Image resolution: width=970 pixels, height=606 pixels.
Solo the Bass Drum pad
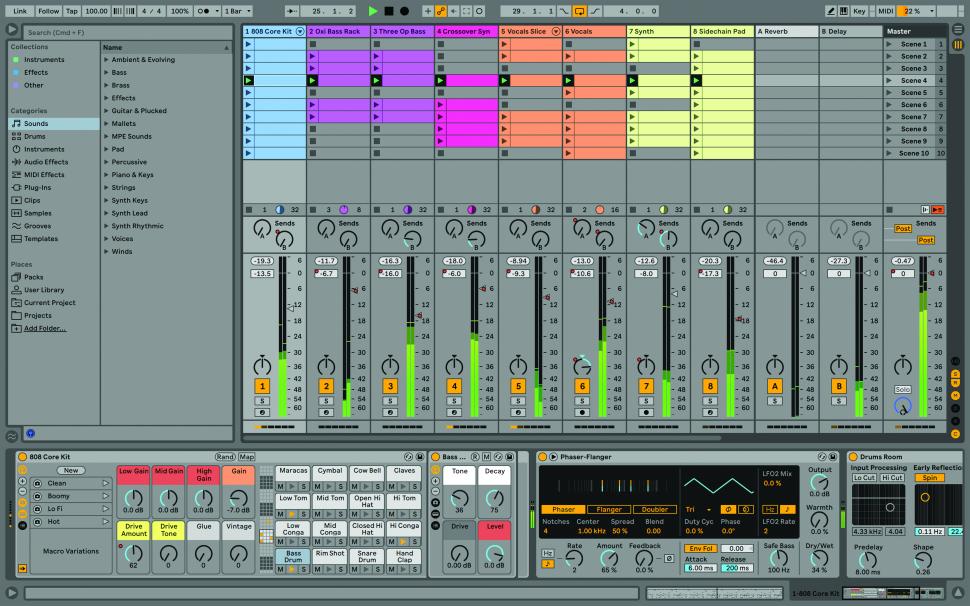click(303, 569)
